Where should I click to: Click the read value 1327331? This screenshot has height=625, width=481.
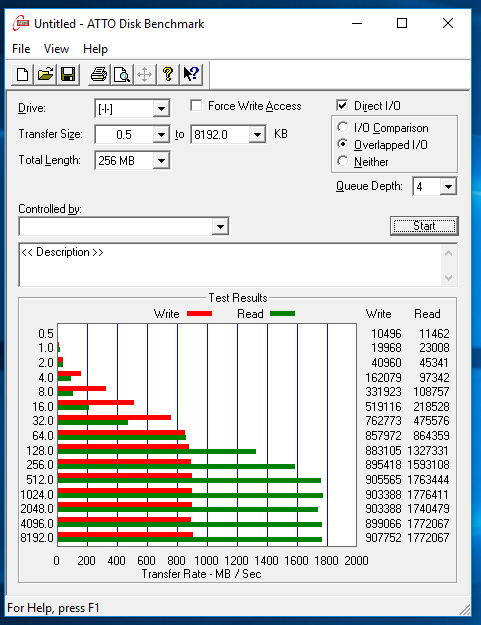pos(428,451)
